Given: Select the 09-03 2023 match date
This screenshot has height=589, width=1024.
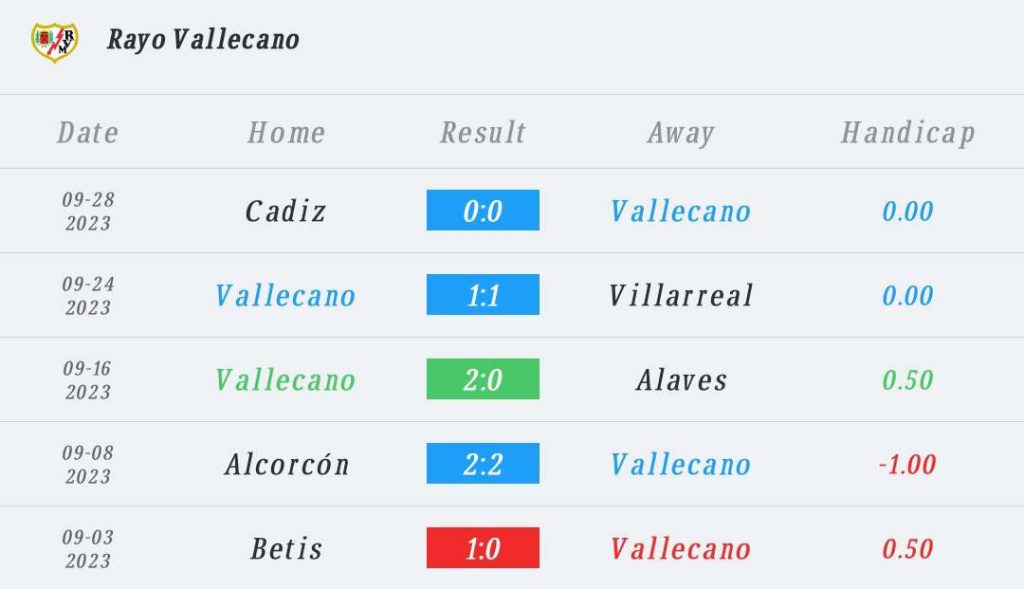Looking at the screenshot, I should pos(88,549).
